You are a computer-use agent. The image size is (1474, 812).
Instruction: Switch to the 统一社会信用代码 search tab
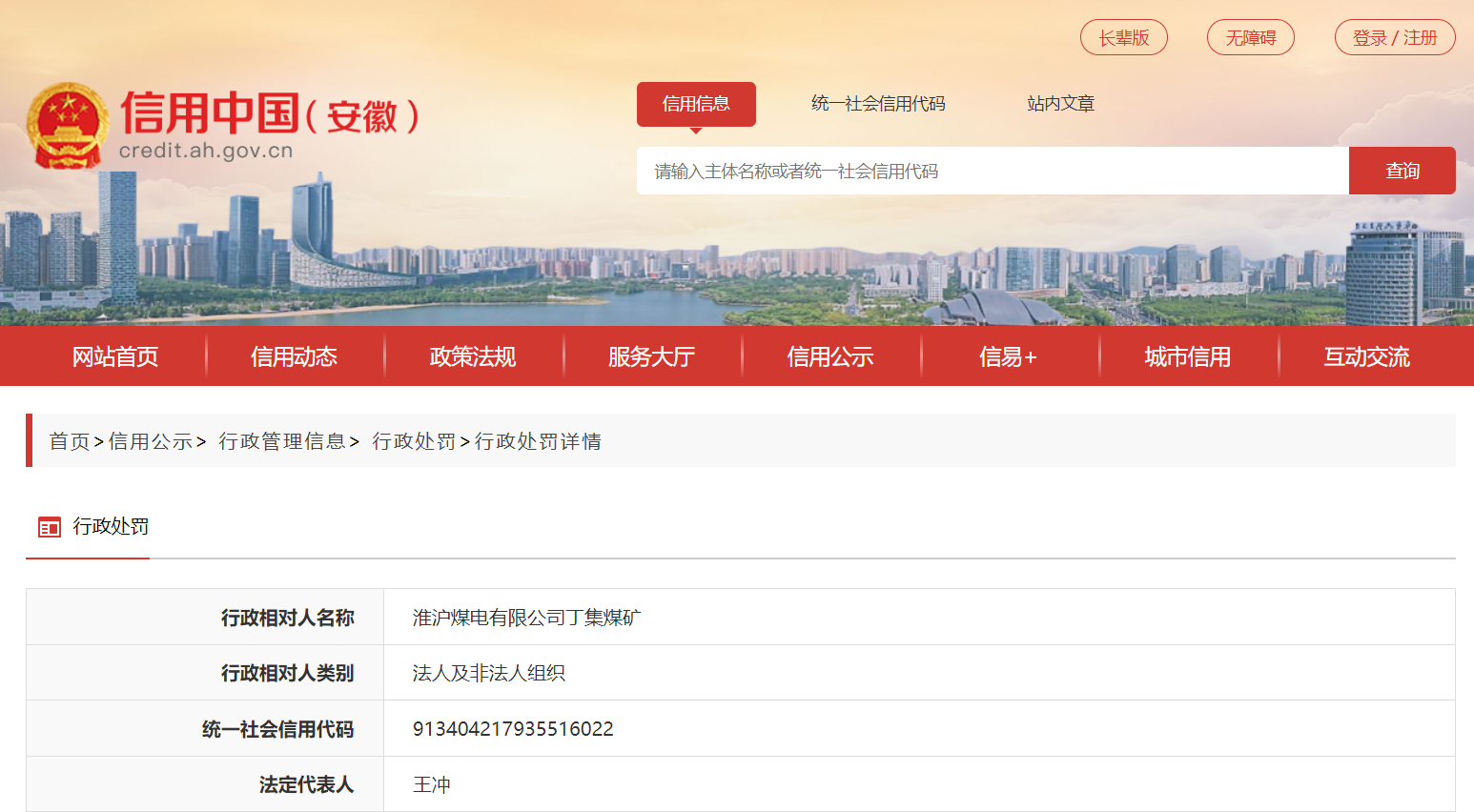(x=877, y=104)
